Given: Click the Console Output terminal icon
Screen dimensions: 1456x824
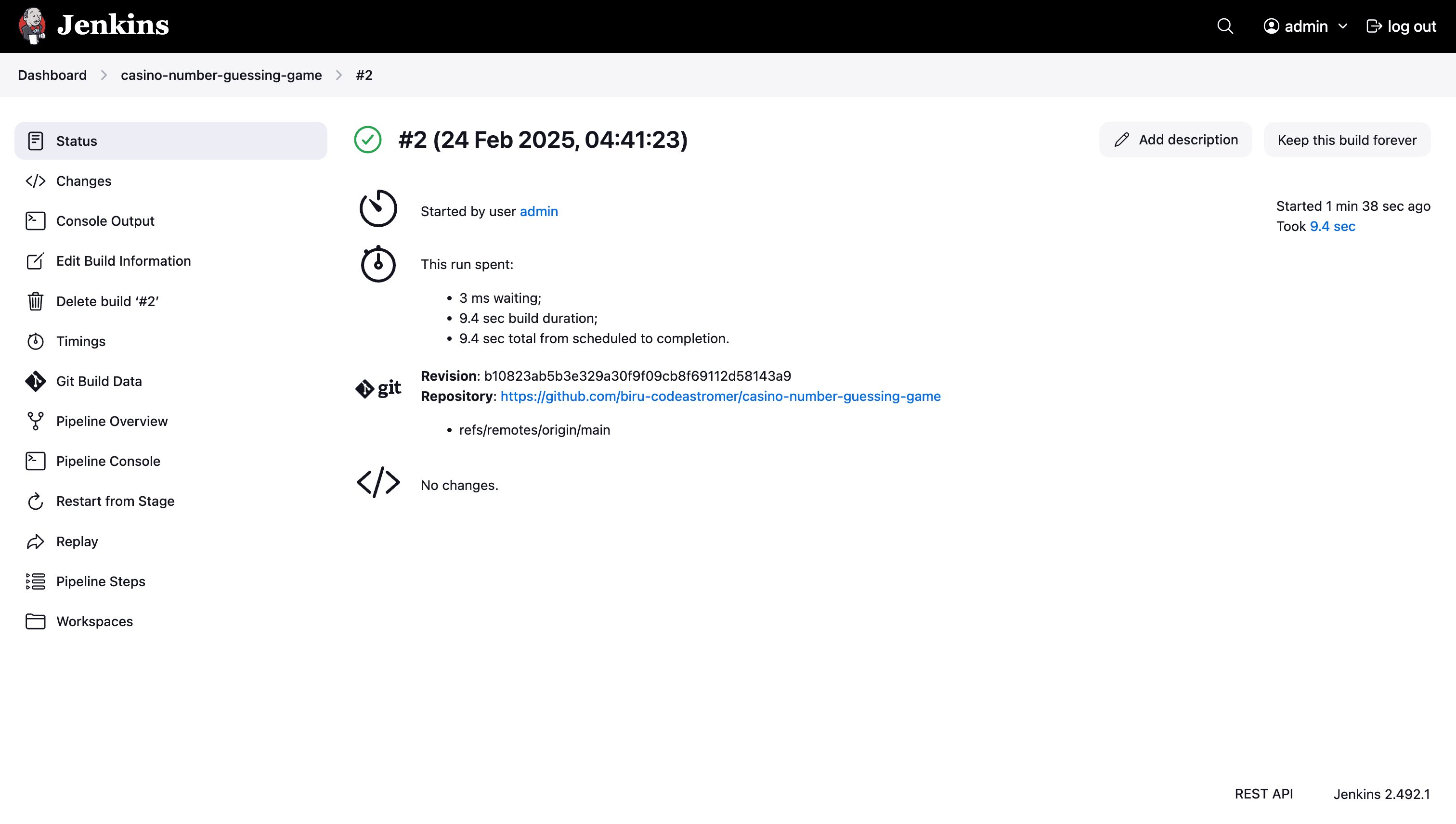Looking at the screenshot, I should click(35, 221).
